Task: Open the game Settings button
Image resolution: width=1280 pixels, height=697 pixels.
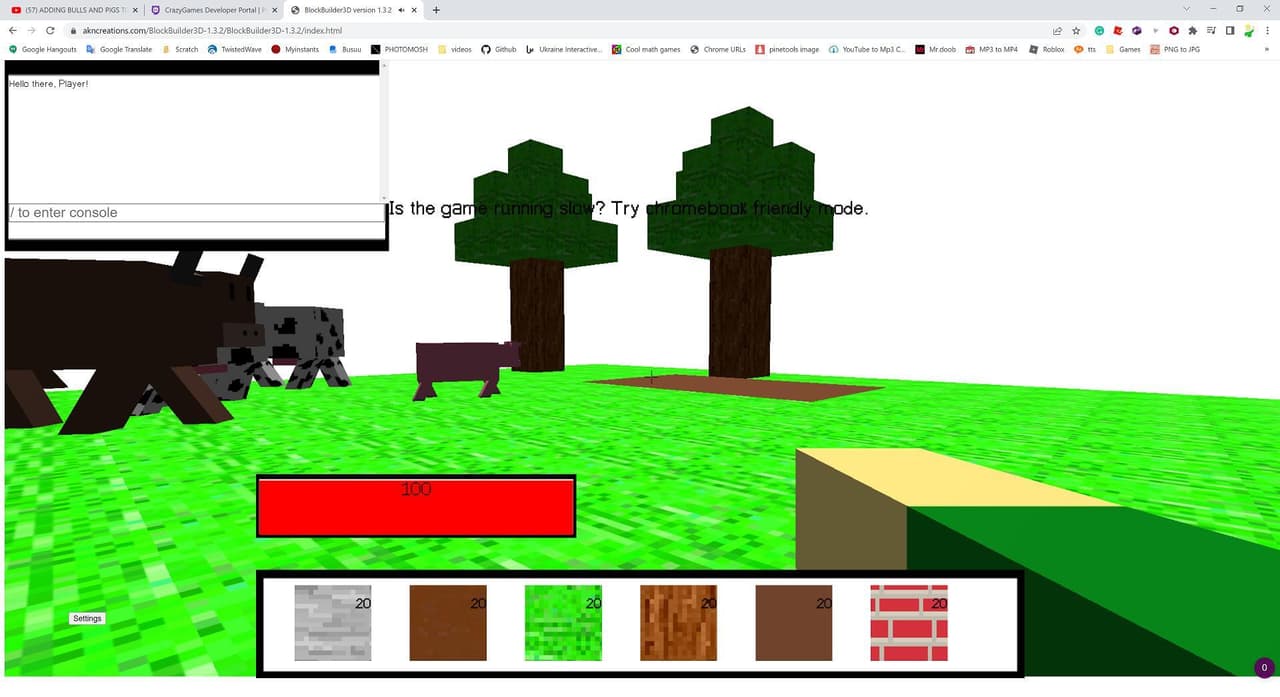Action: tap(87, 618)
